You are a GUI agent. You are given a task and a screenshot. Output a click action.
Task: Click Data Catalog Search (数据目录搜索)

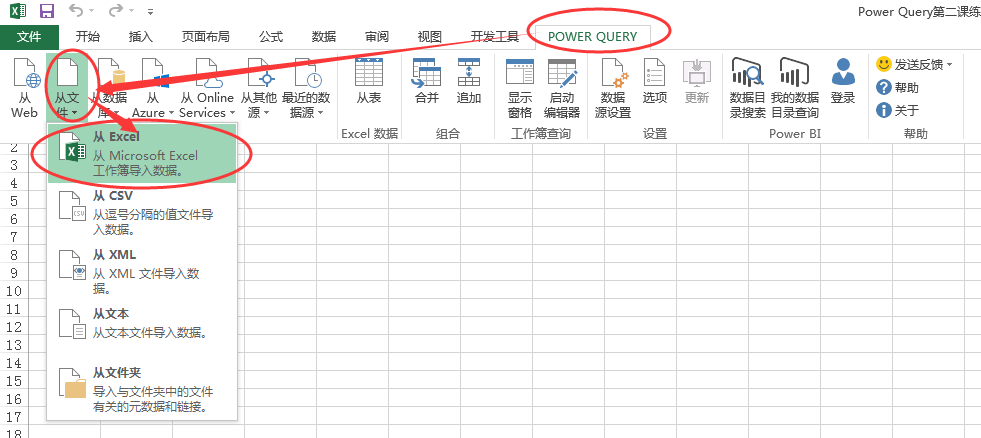click(748, 89)
